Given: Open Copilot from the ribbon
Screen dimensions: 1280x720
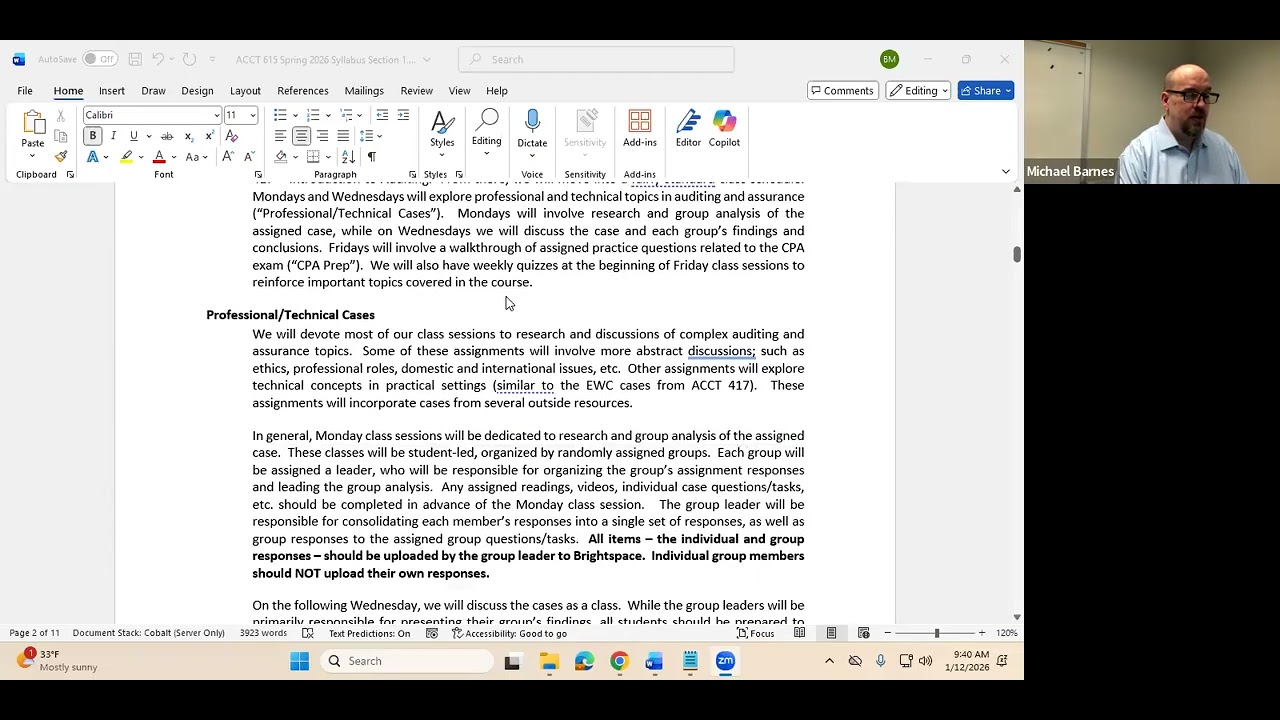Looking at the screenshot, I should coord(724,129).
